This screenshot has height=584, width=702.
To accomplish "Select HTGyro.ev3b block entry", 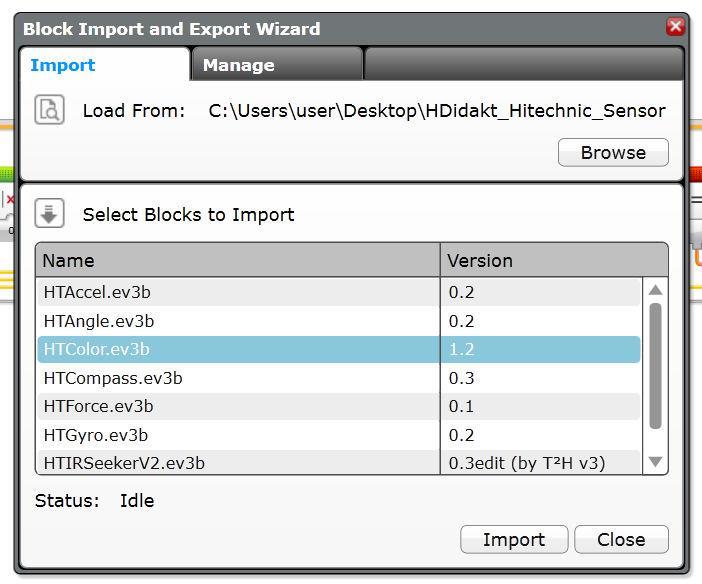I will point(339,435).
